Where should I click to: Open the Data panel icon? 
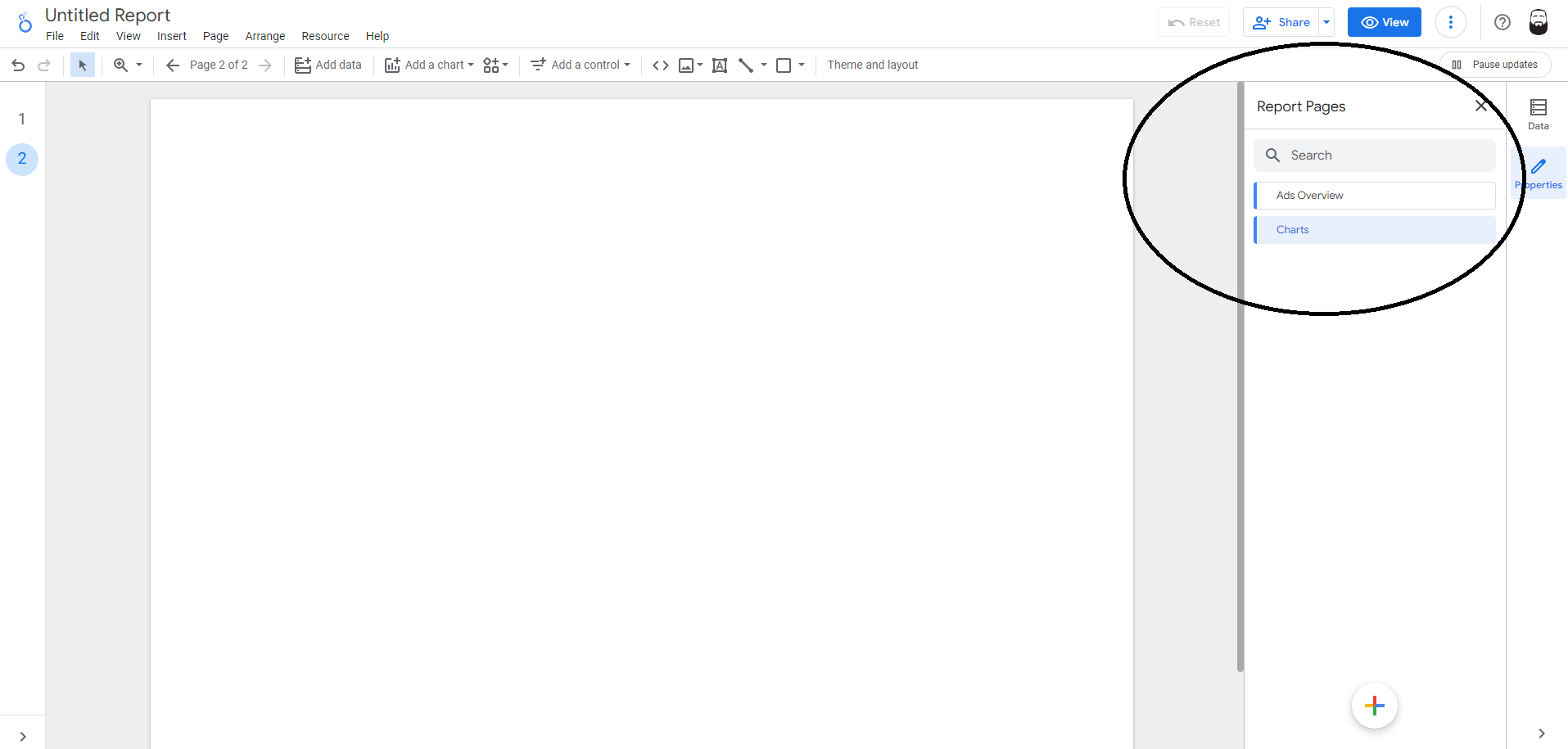pyautogui.click(x=1538, y=114)
